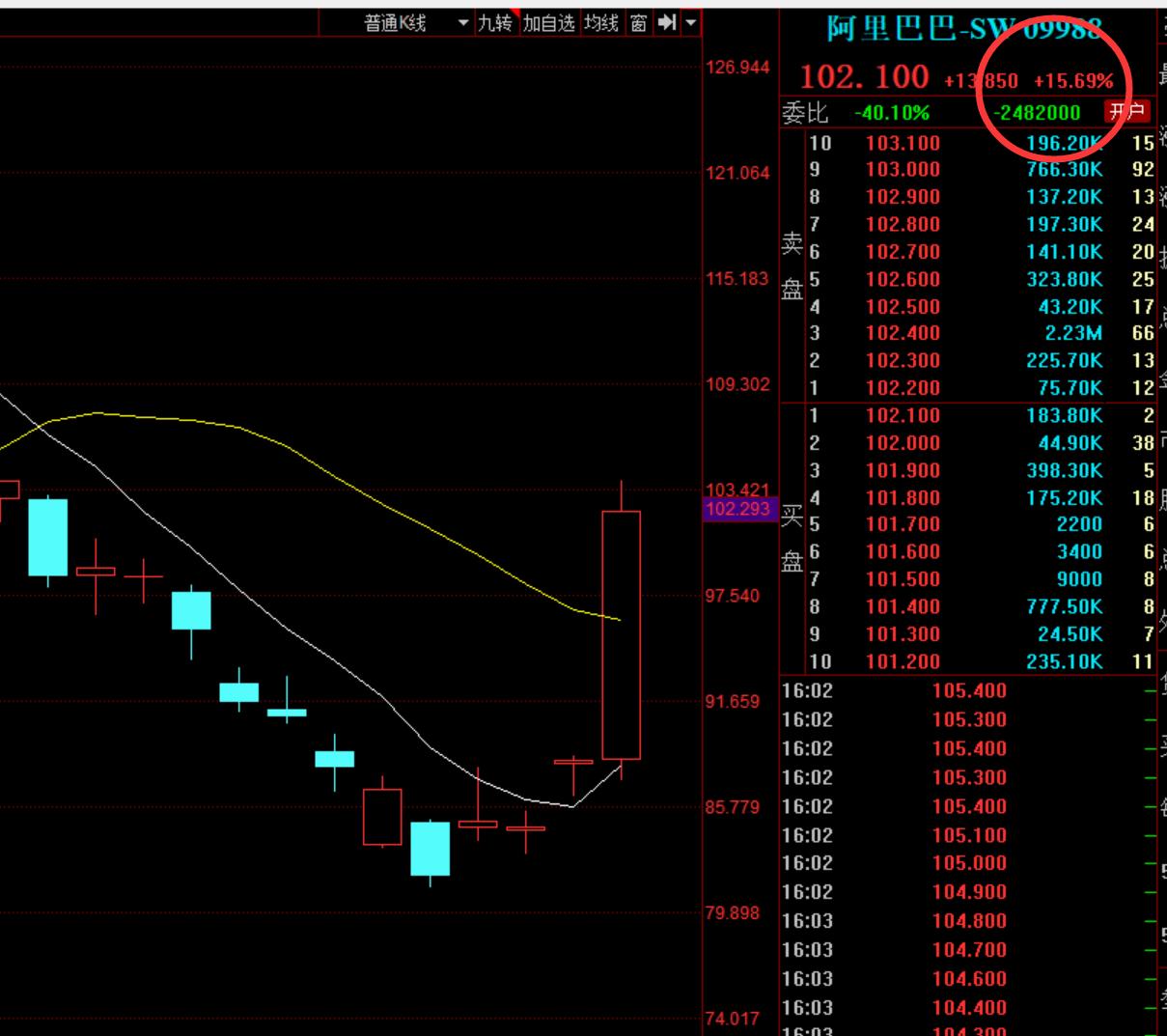Click buy price 101.900
The height and width of the screenshot is (1036, 1167).
click(x=903, y=470)
